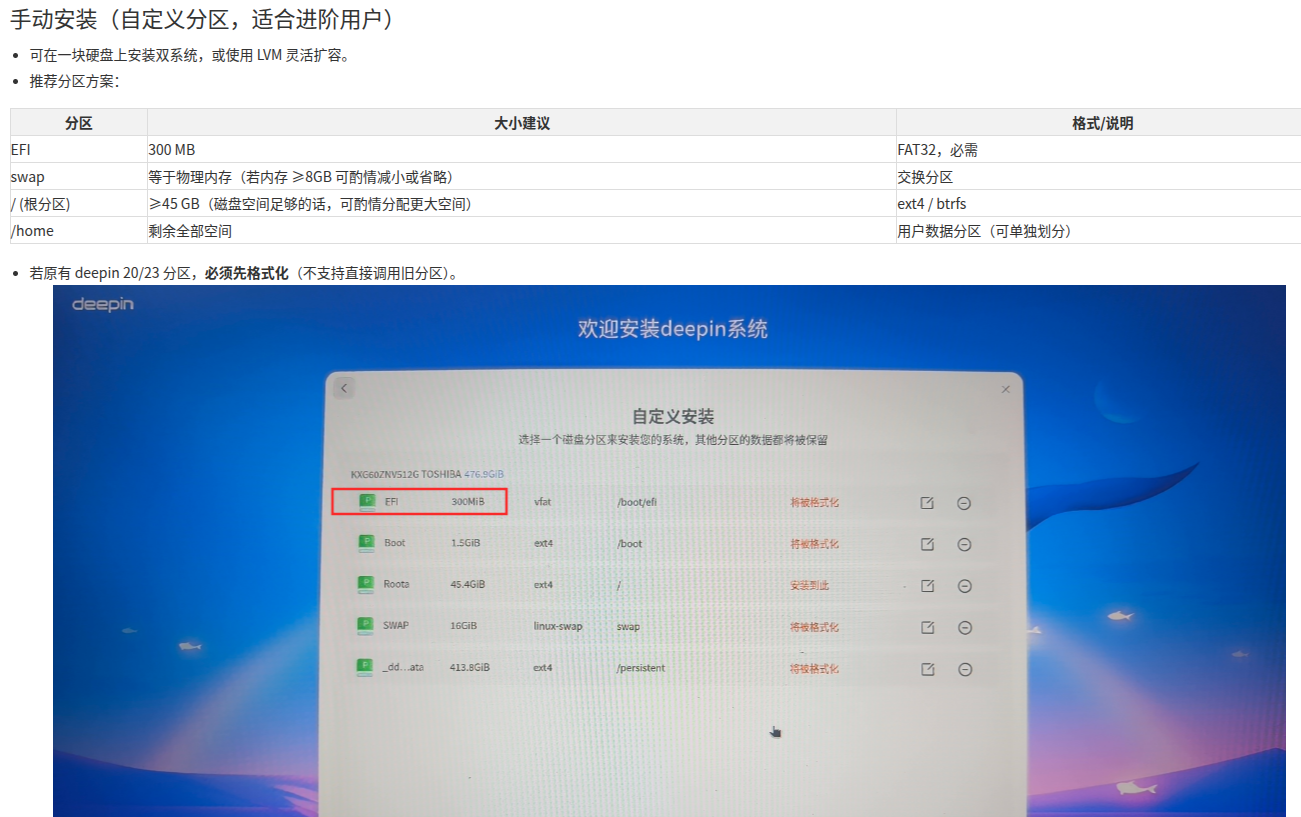The image size is (1301, 817).
Task: Select the green partition icon next to Roota
Action: coord(366,584)
